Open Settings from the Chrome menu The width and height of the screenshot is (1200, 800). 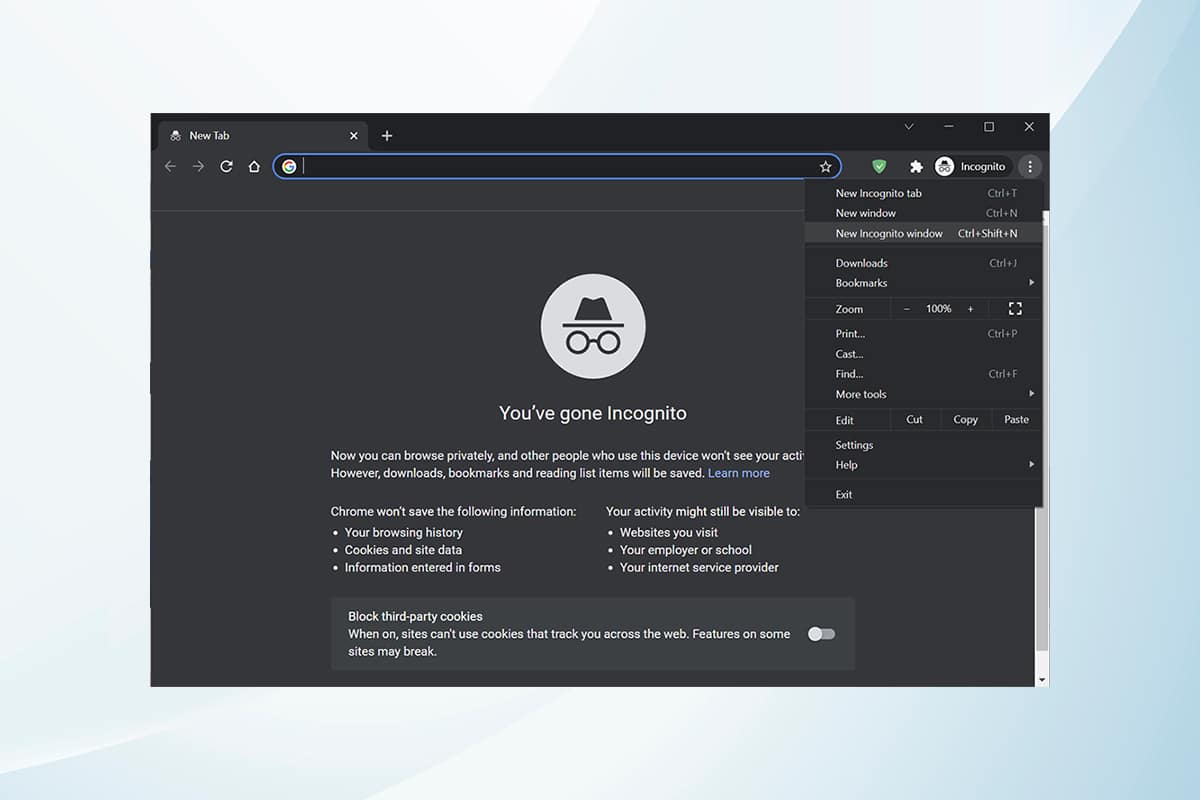923,445
